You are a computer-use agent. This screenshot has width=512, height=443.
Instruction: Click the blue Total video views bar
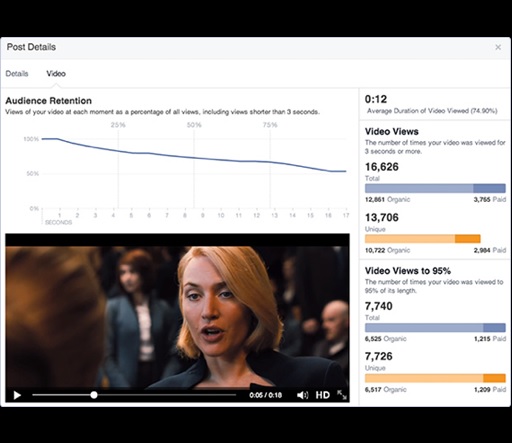[x=435, y=188]
